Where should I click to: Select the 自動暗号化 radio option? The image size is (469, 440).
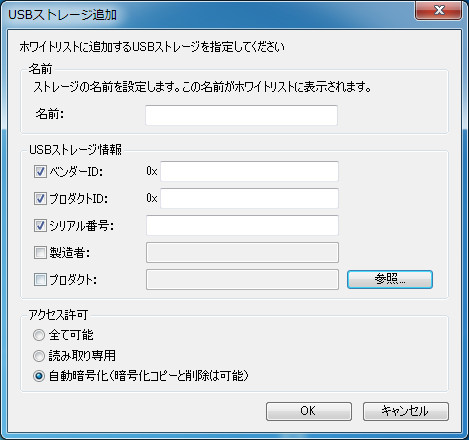39,376
